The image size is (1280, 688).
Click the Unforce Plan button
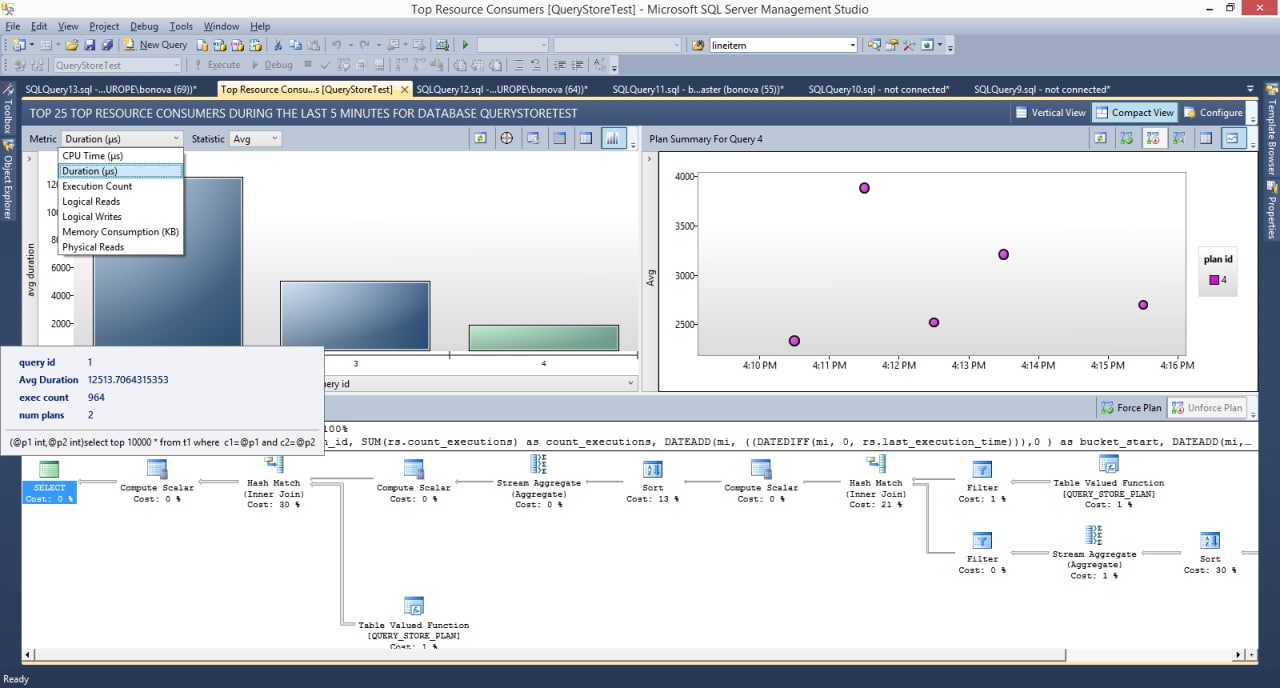pyautogui.click(x=1207, y=408)
